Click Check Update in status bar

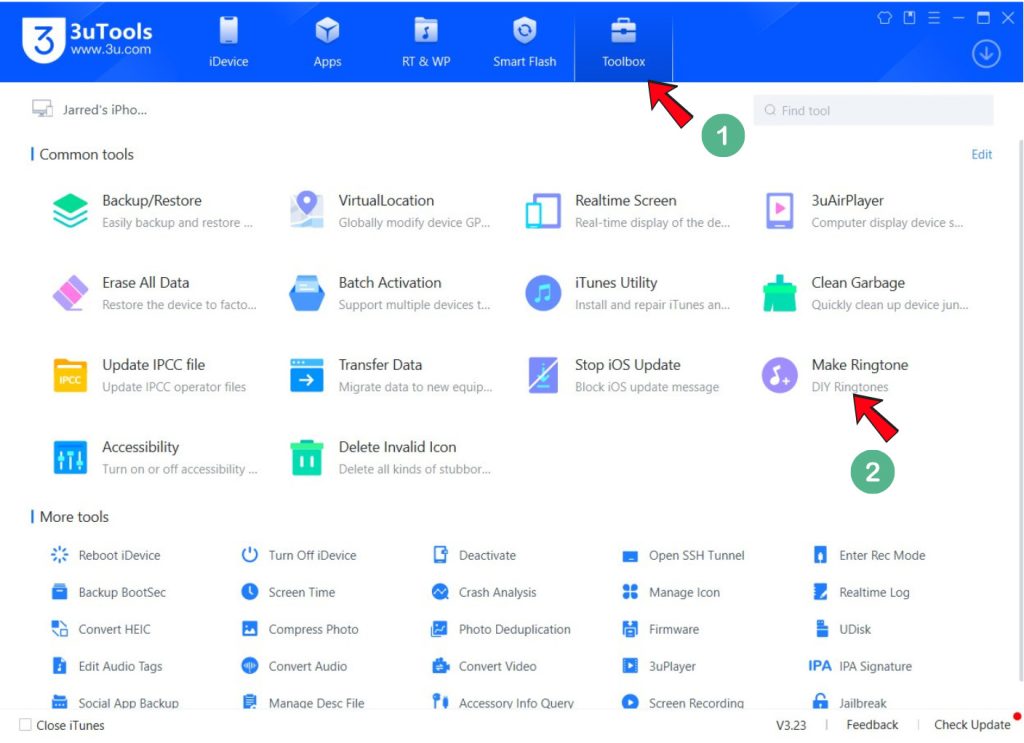[972, 725]
